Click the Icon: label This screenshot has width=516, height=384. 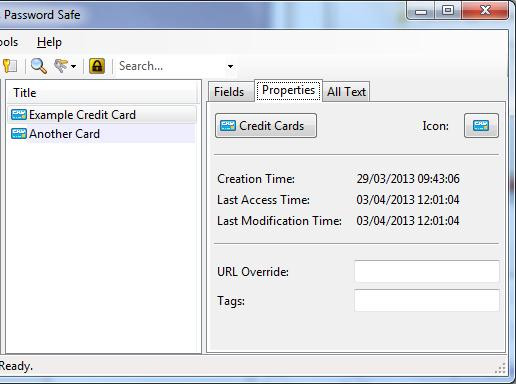[435, 126]
